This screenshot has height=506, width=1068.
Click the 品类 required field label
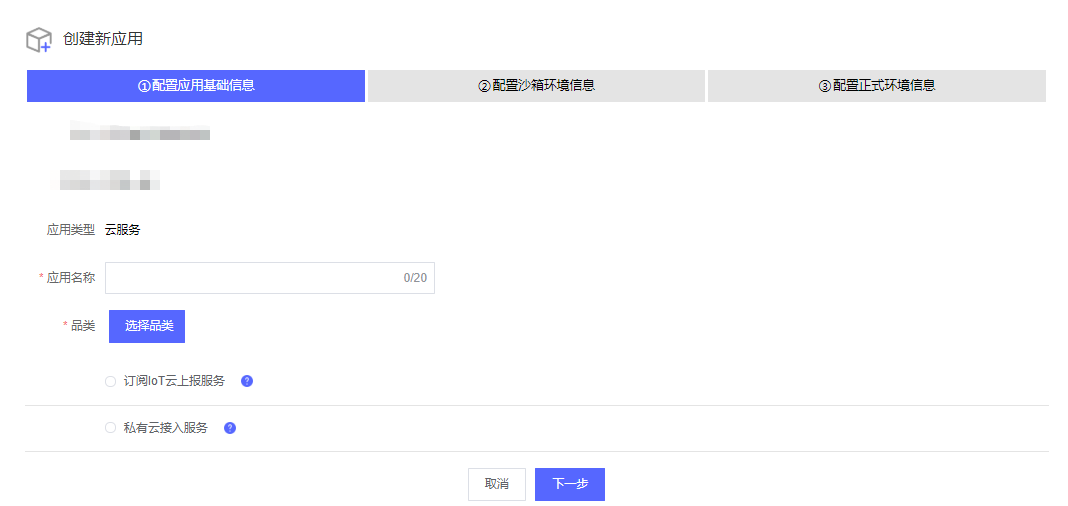point(79,326)
